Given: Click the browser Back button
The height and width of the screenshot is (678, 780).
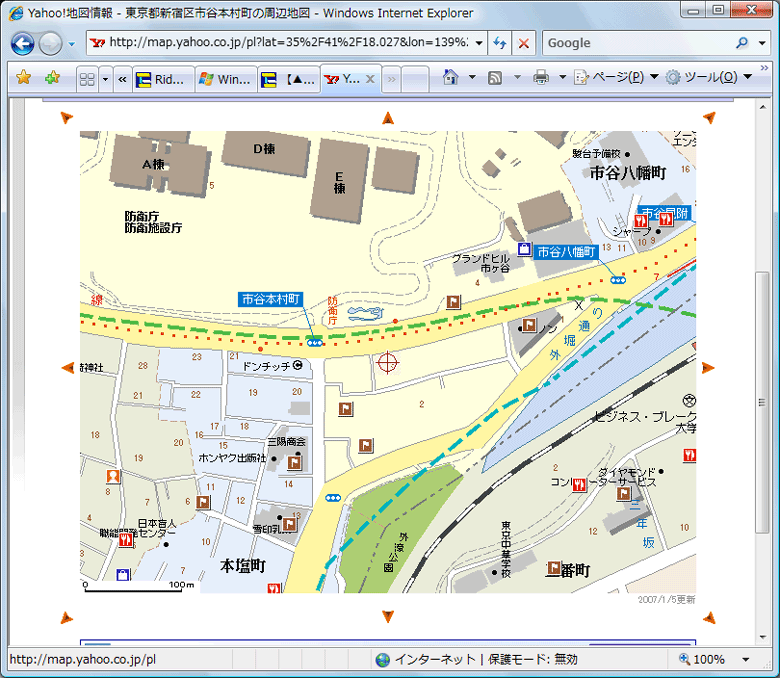Looking at the screenshot, I should (x=23, y=44).
